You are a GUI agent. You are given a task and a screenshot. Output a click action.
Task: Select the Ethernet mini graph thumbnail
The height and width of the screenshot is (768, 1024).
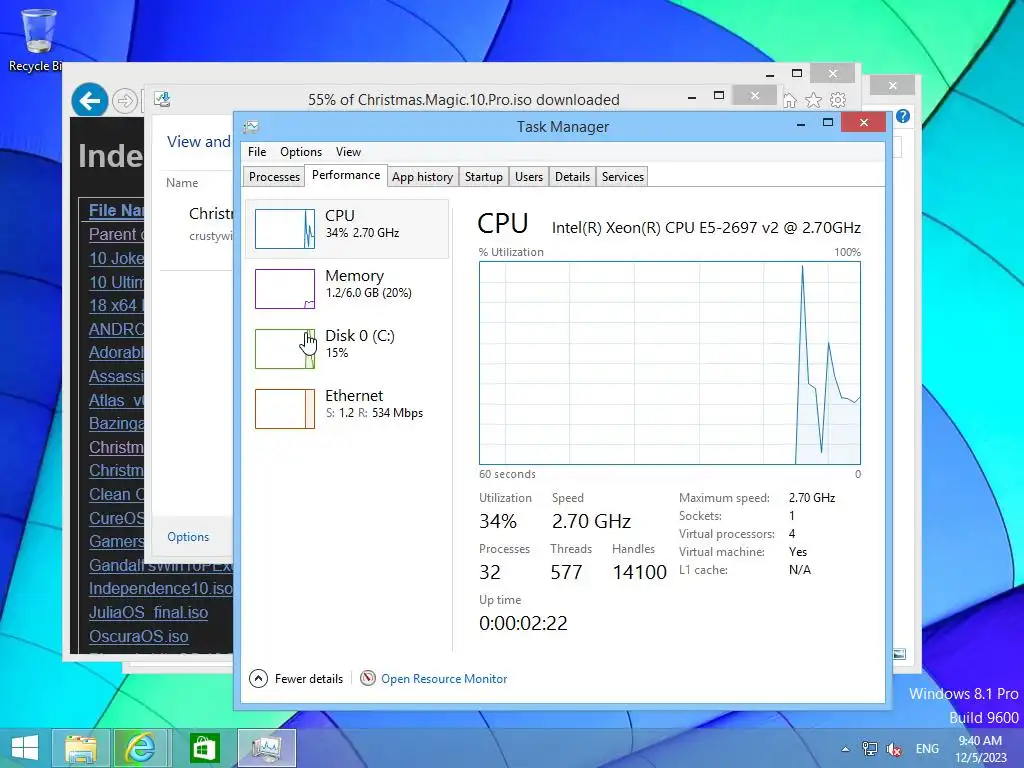[x=285, y=409]
